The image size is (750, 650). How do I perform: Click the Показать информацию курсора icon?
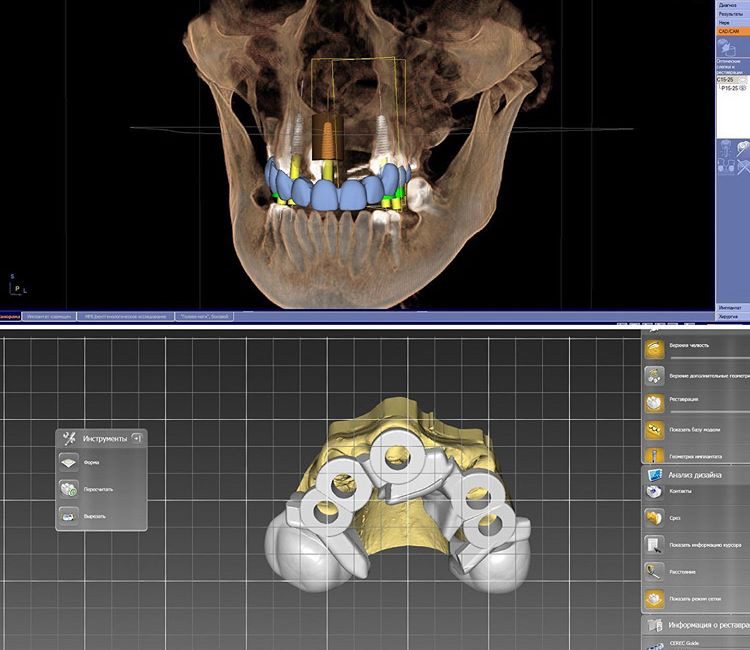click(x=654, y=545)
